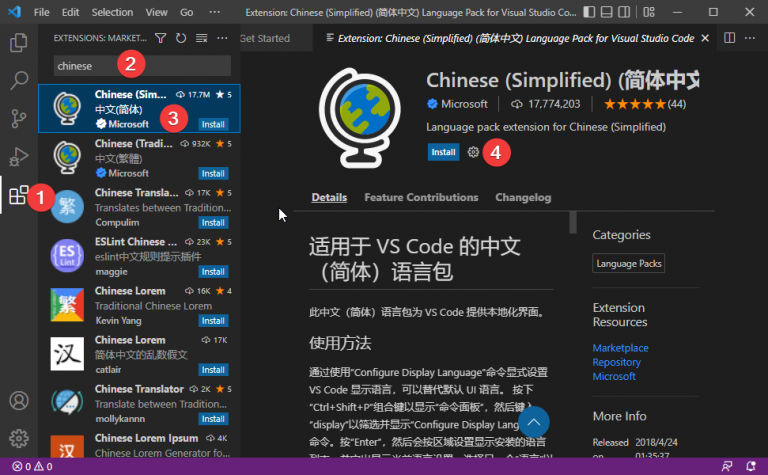The image size is (768, 475).
Task: Switch to the Changelog tab
Action: tap(523, 197)
